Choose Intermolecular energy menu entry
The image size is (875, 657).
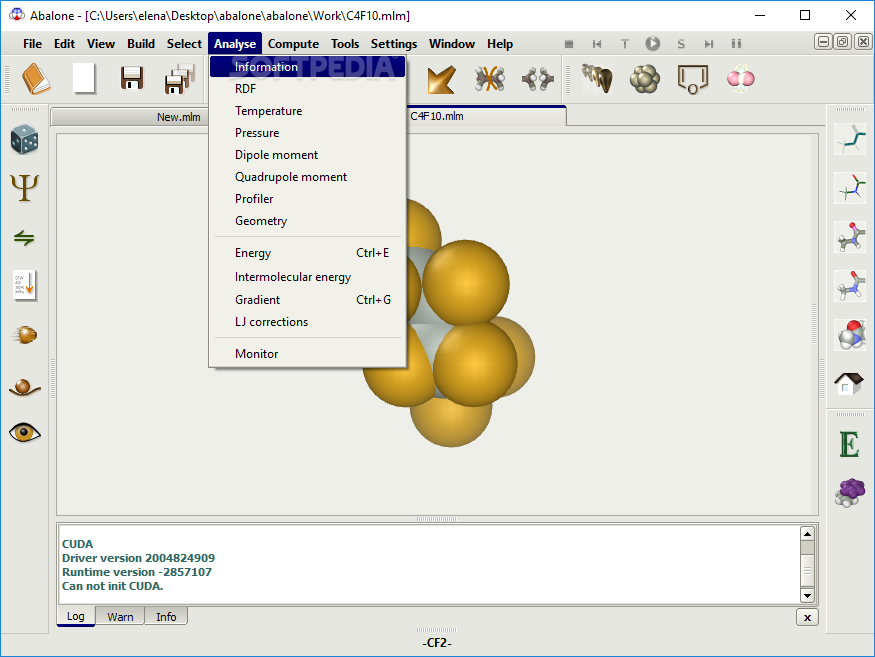pyautogui.click(x=307, y=277)
